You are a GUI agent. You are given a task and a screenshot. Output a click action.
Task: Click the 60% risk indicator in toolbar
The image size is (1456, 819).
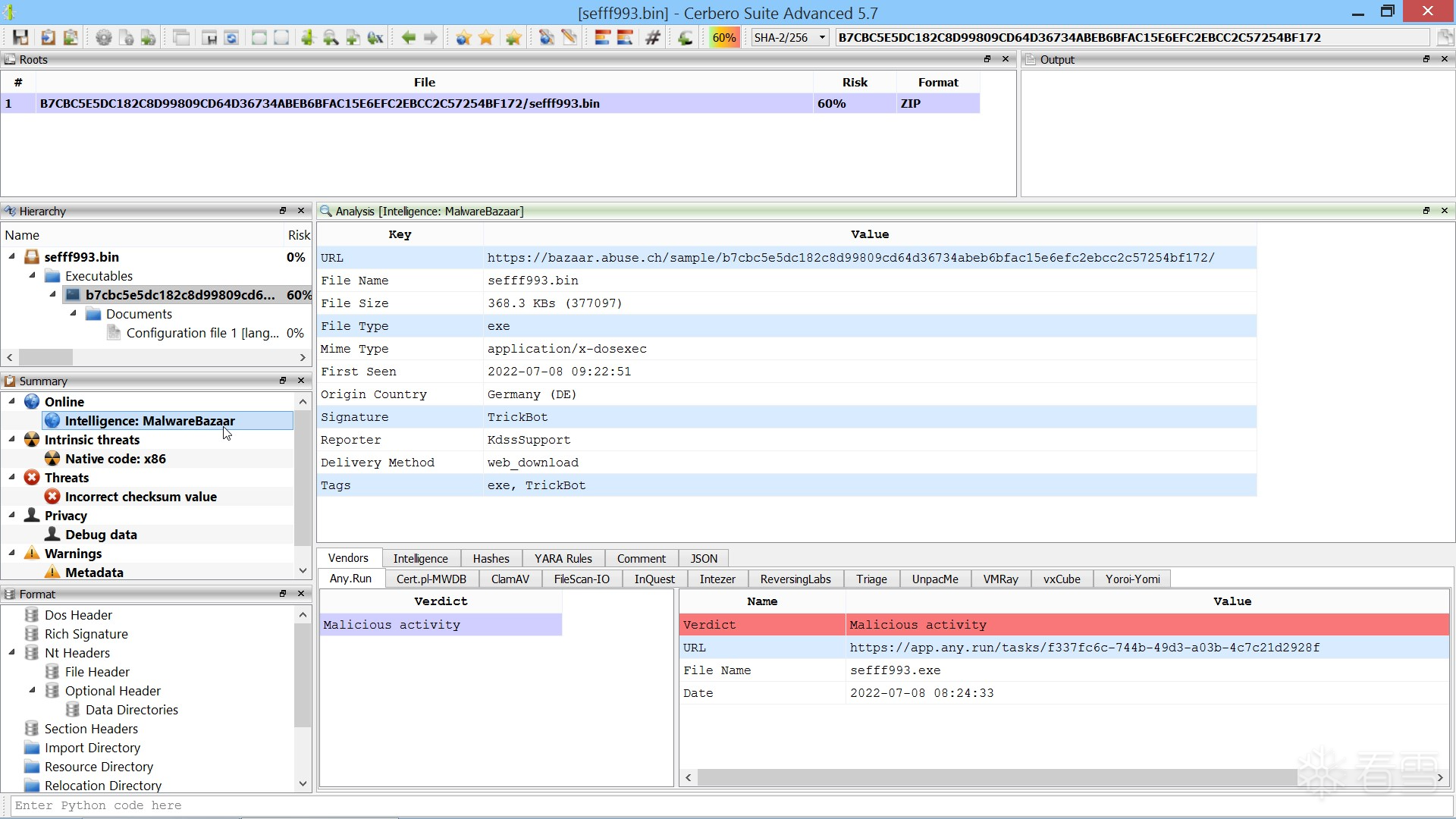[x=723, y=37]
